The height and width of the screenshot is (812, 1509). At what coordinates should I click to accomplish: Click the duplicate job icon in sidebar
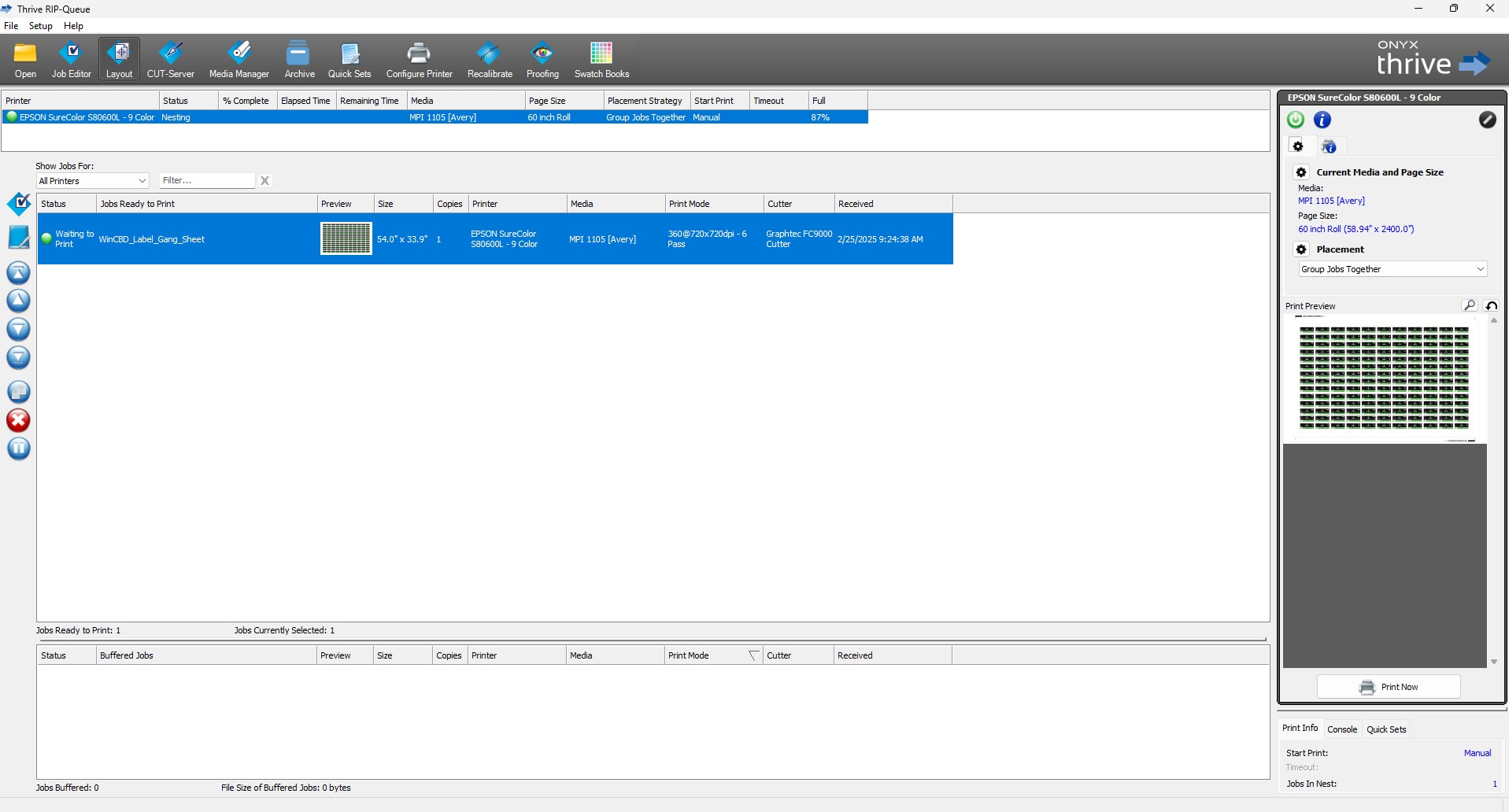point(19,391)
